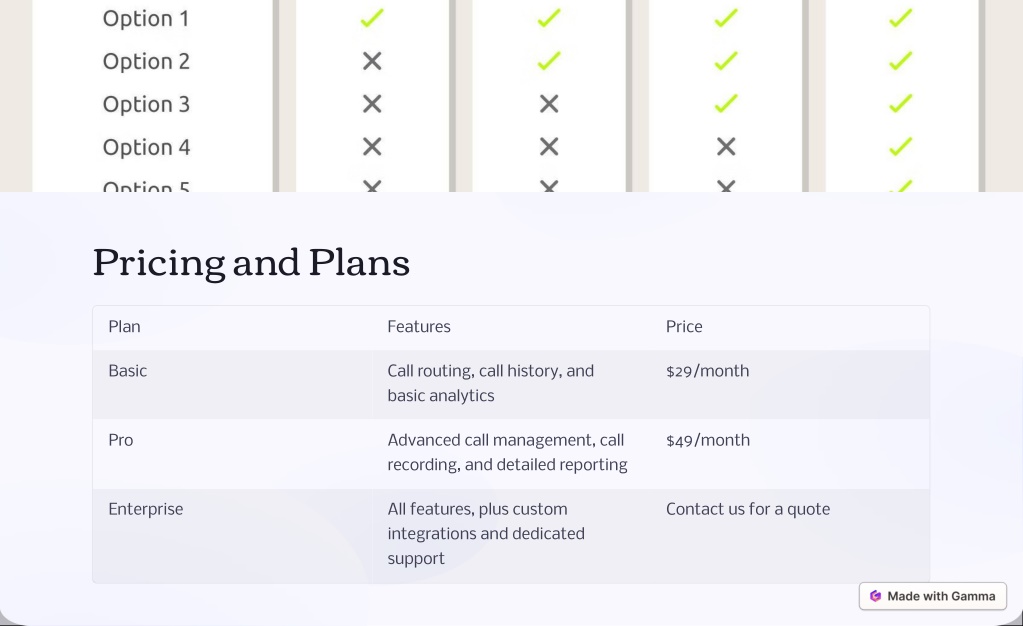Image resolution: width=1023 pixels, height=626 pixels.
Task: Click the Option 1 first column checkmark
Action: point(372,18)
